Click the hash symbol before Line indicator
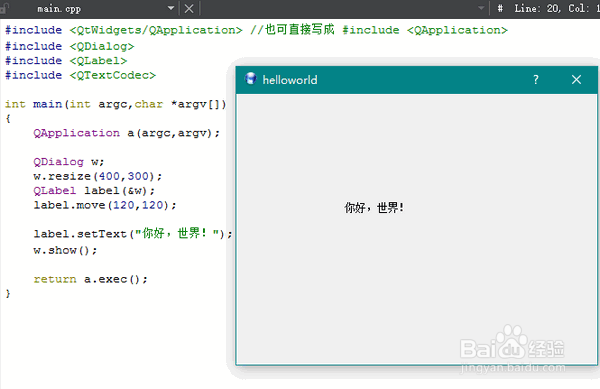This screenshot has width=600, height=389. tap(500, 8)
